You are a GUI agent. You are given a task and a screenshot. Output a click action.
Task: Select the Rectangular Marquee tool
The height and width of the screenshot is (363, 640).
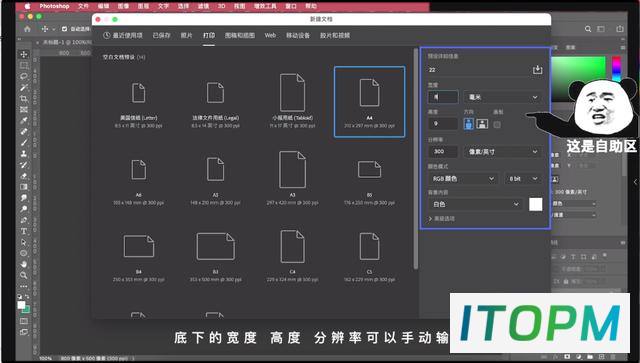24,65
